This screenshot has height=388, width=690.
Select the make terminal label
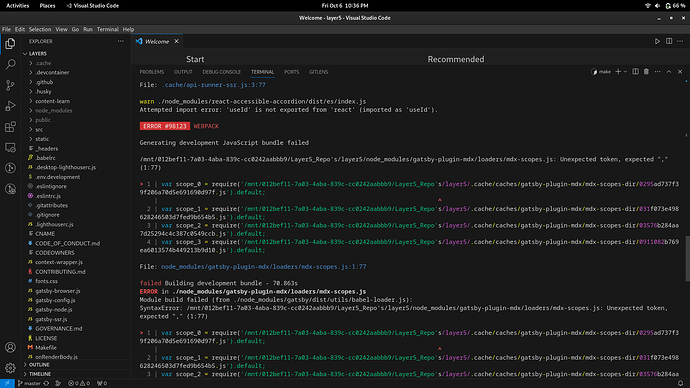tap(601, 72)
